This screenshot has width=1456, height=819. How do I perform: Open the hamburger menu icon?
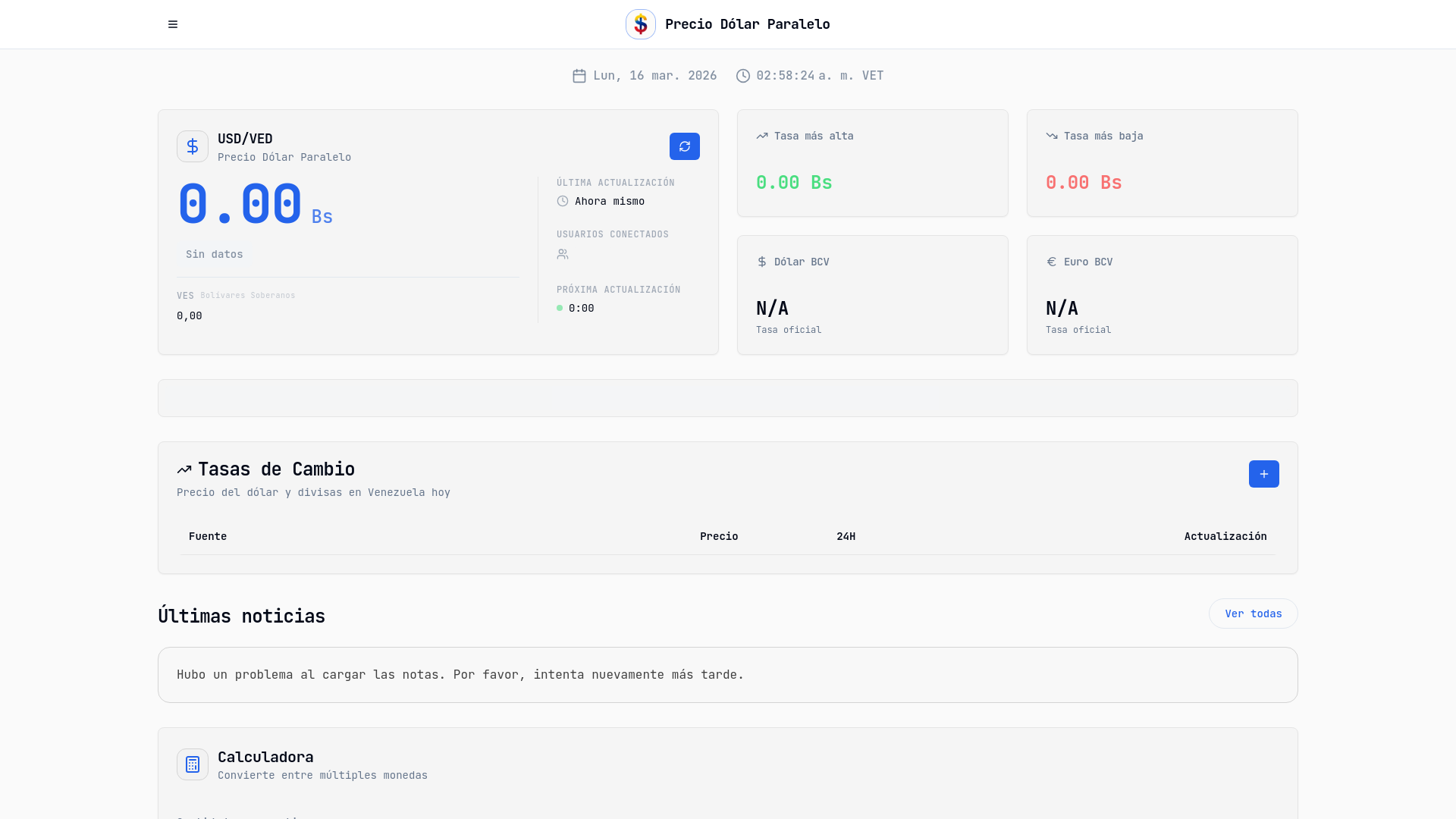(x=173, y=24)
